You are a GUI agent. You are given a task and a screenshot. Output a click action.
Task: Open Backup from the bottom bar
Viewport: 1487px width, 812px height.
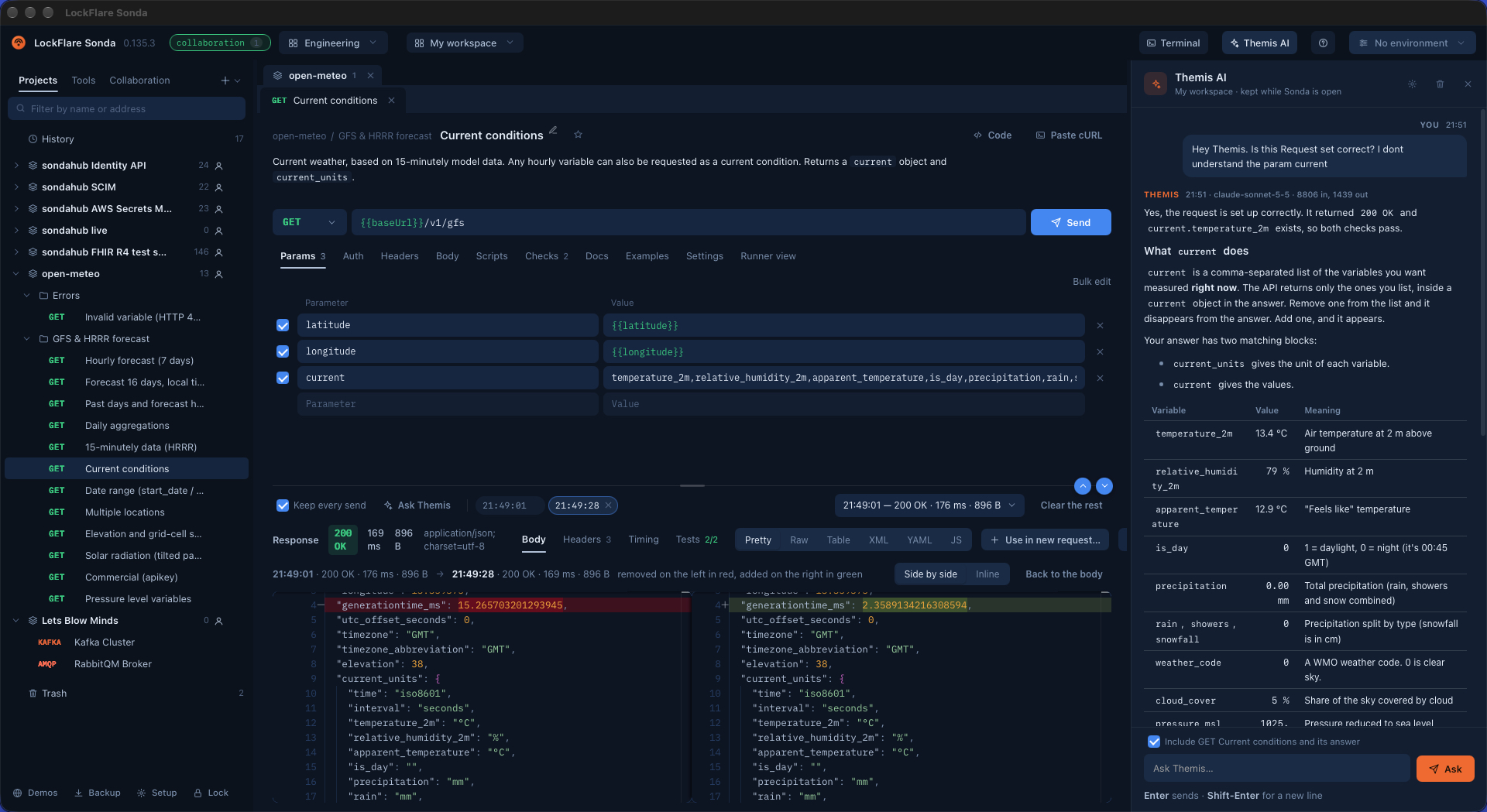pos(98,793)
